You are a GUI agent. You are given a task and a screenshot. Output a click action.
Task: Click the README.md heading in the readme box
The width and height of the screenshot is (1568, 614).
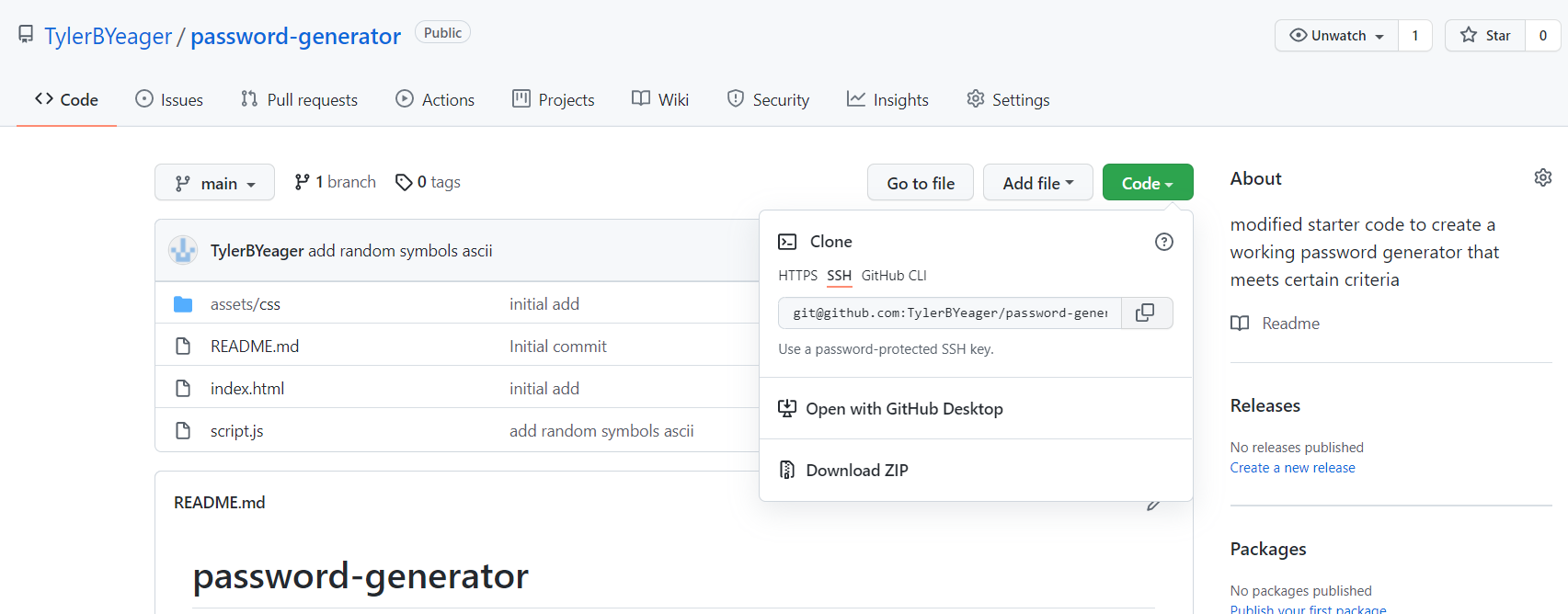pyautogui.click(x=220, y=503)
